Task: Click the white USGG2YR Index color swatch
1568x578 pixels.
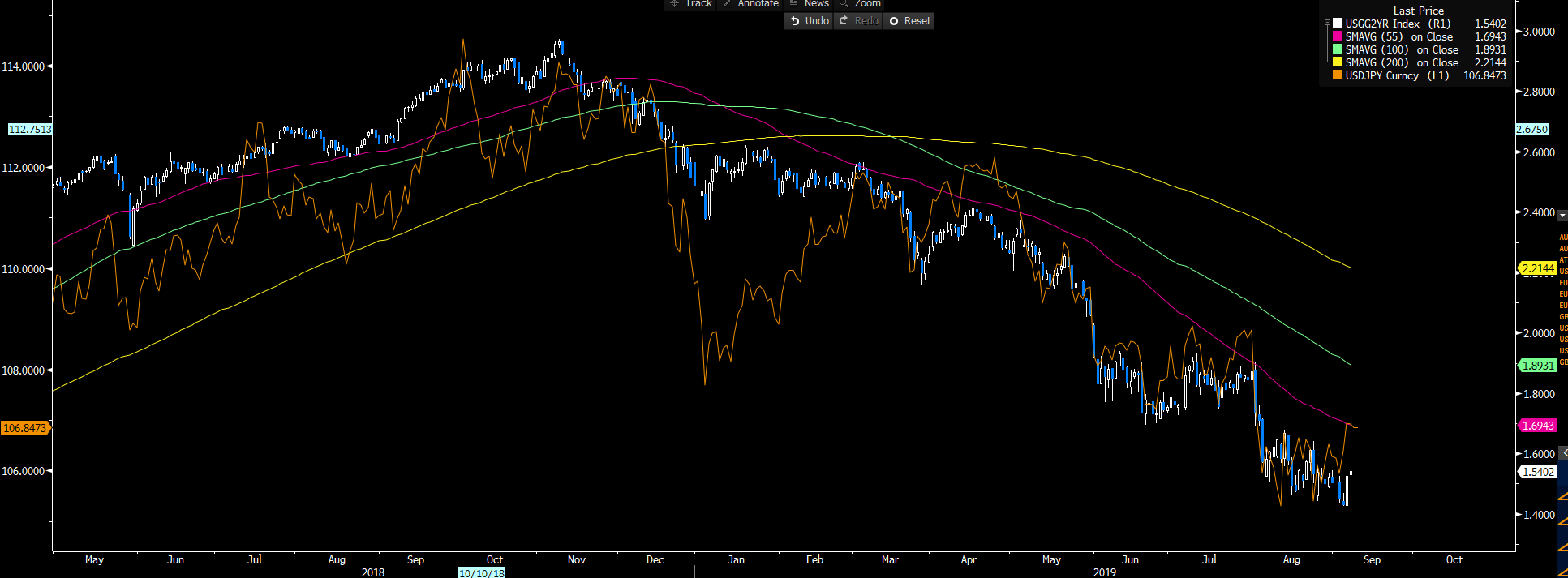Action: 1338,24
